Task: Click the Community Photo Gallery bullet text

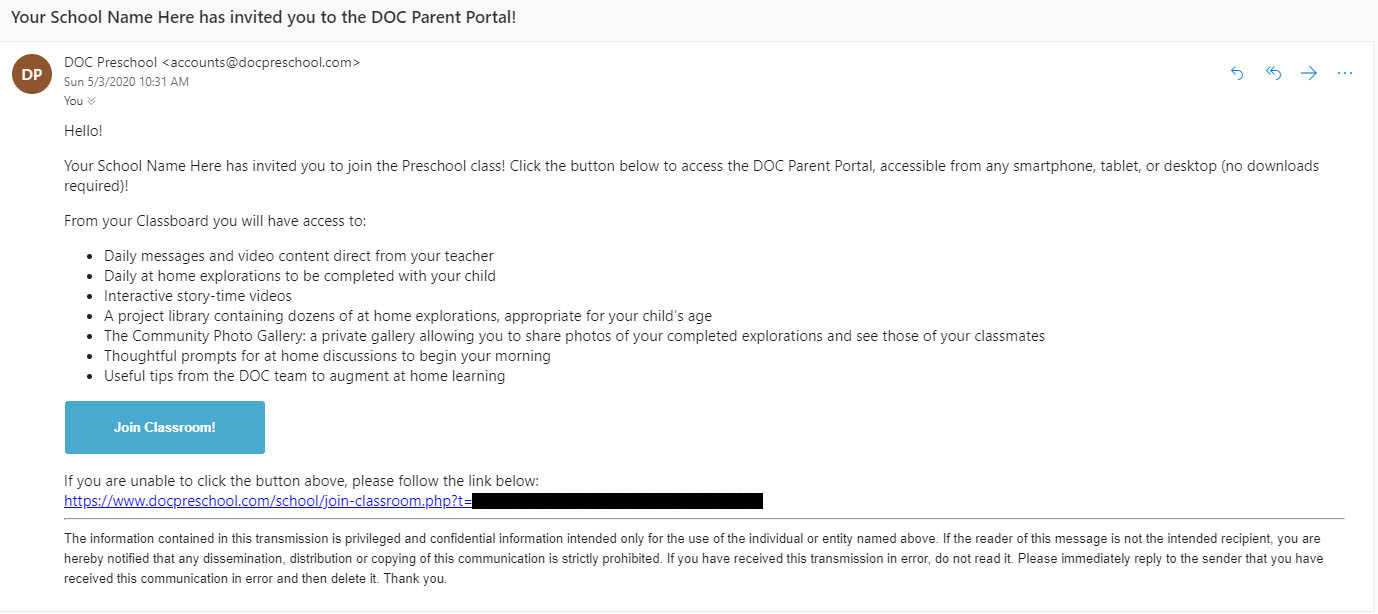Action: point(574,336)
